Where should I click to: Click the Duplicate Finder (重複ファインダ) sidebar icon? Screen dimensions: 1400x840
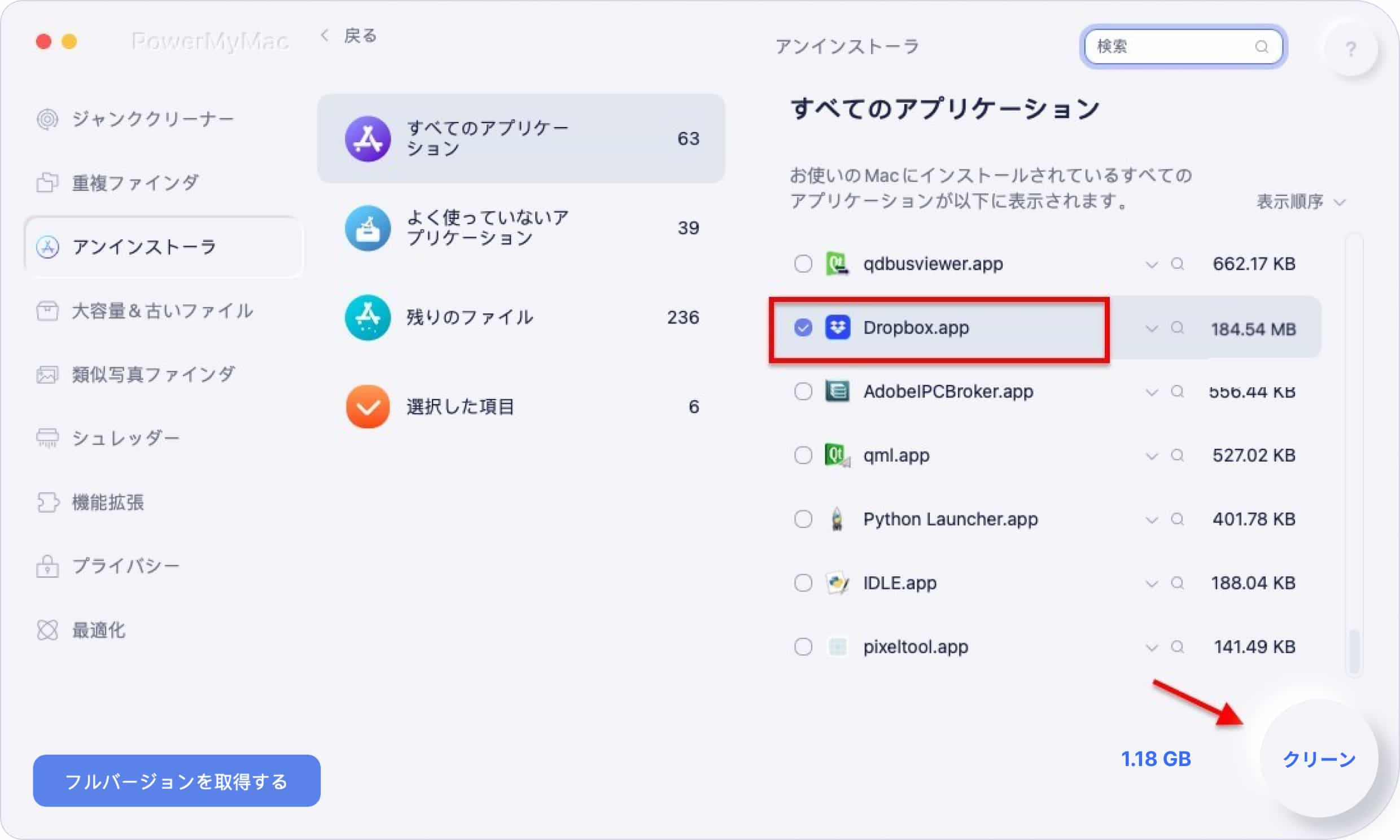(x=47, y=183)
